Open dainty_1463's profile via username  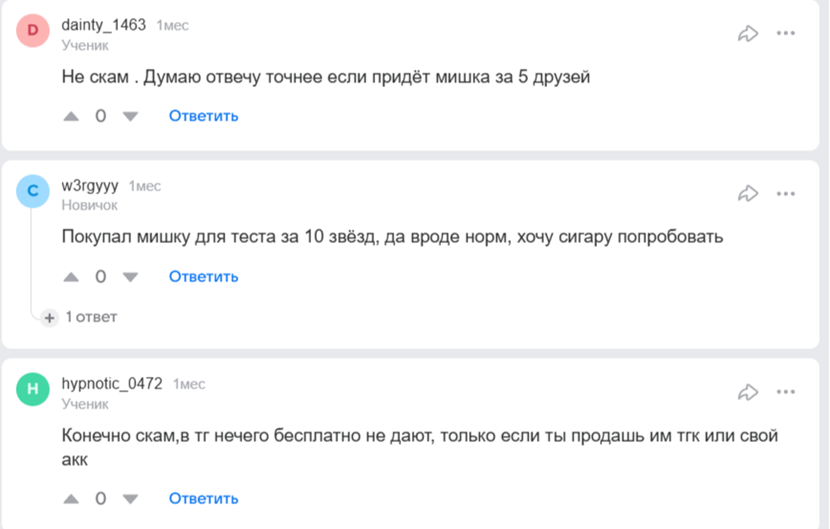tap(104, 25)
